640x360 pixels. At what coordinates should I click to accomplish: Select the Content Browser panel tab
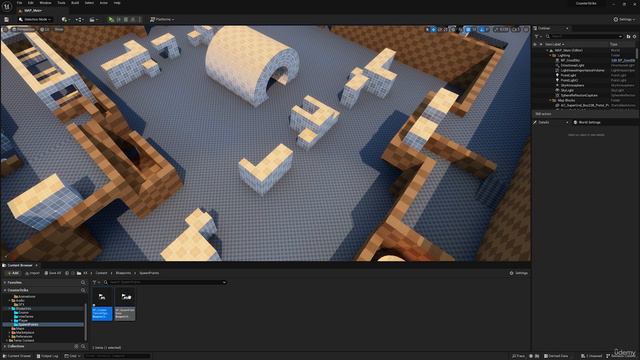(x=20, y=265)
